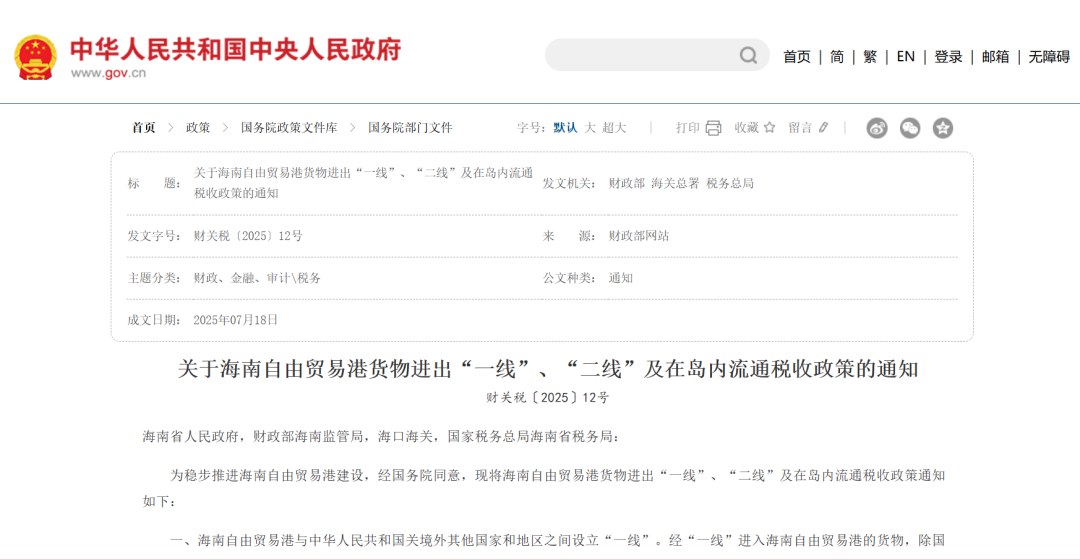Open 国务院部门文件 breadcrumb
Image resolution: width=1080 pixels, height=560 pixels.
click(x=410, y=127)
